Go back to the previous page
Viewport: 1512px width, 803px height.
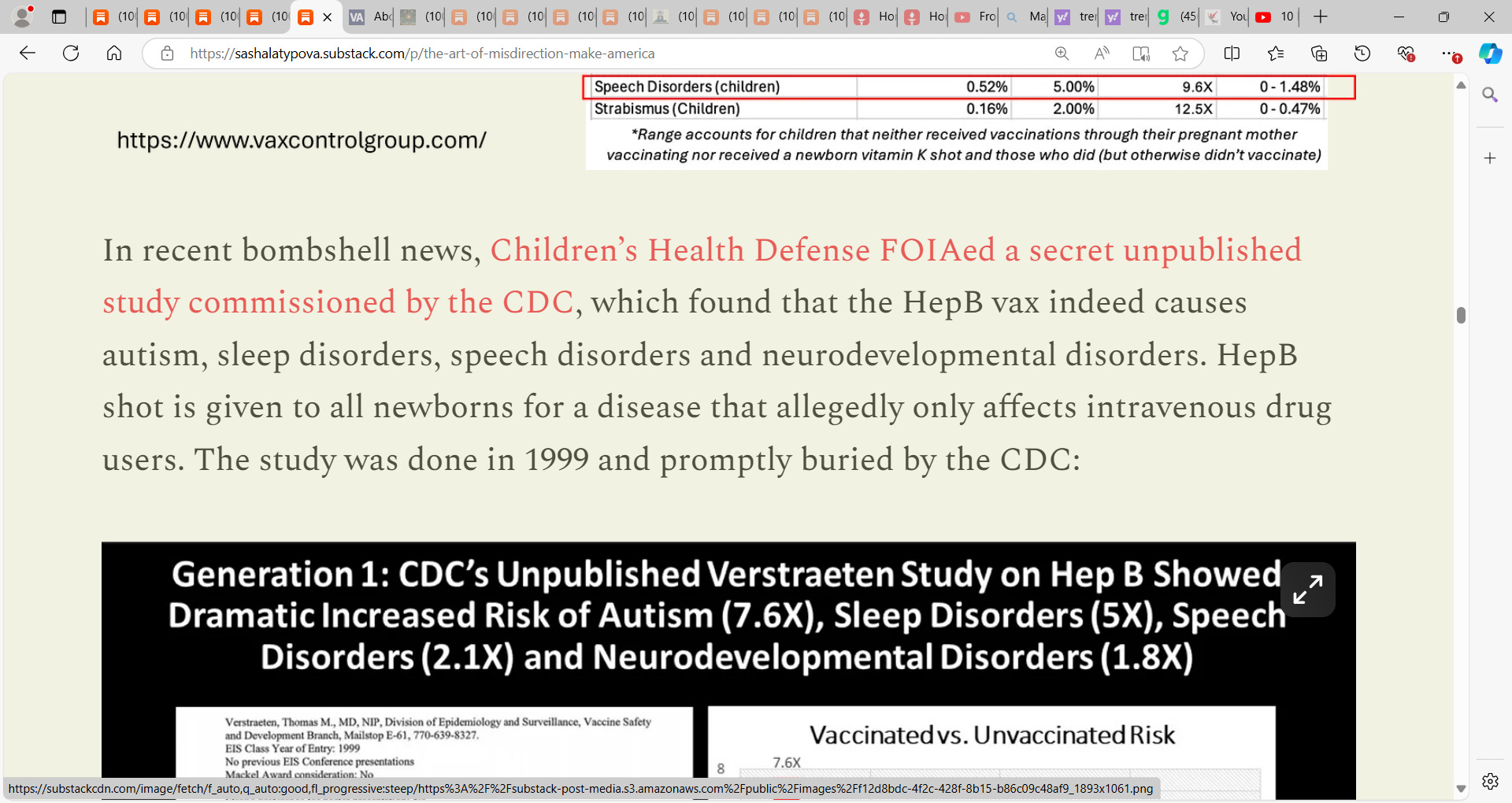tap(28, 53)
